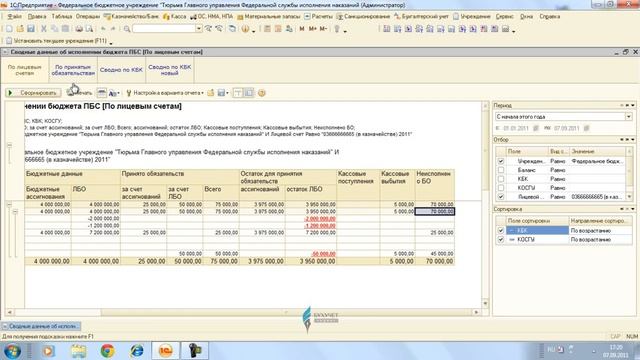
Task: Switch to 'Сводно по КБК' tab
Action: [x=121, y=70]
